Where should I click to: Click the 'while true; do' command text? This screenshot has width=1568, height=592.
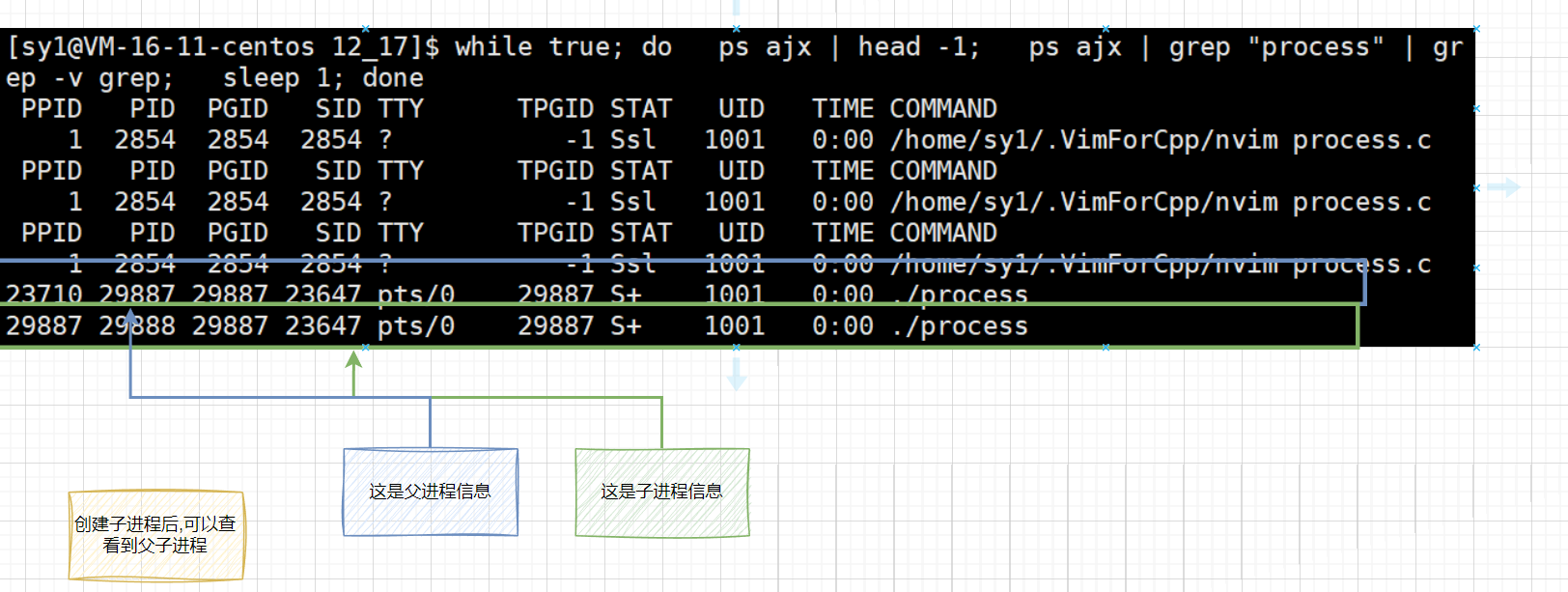[x=563, y=46]
